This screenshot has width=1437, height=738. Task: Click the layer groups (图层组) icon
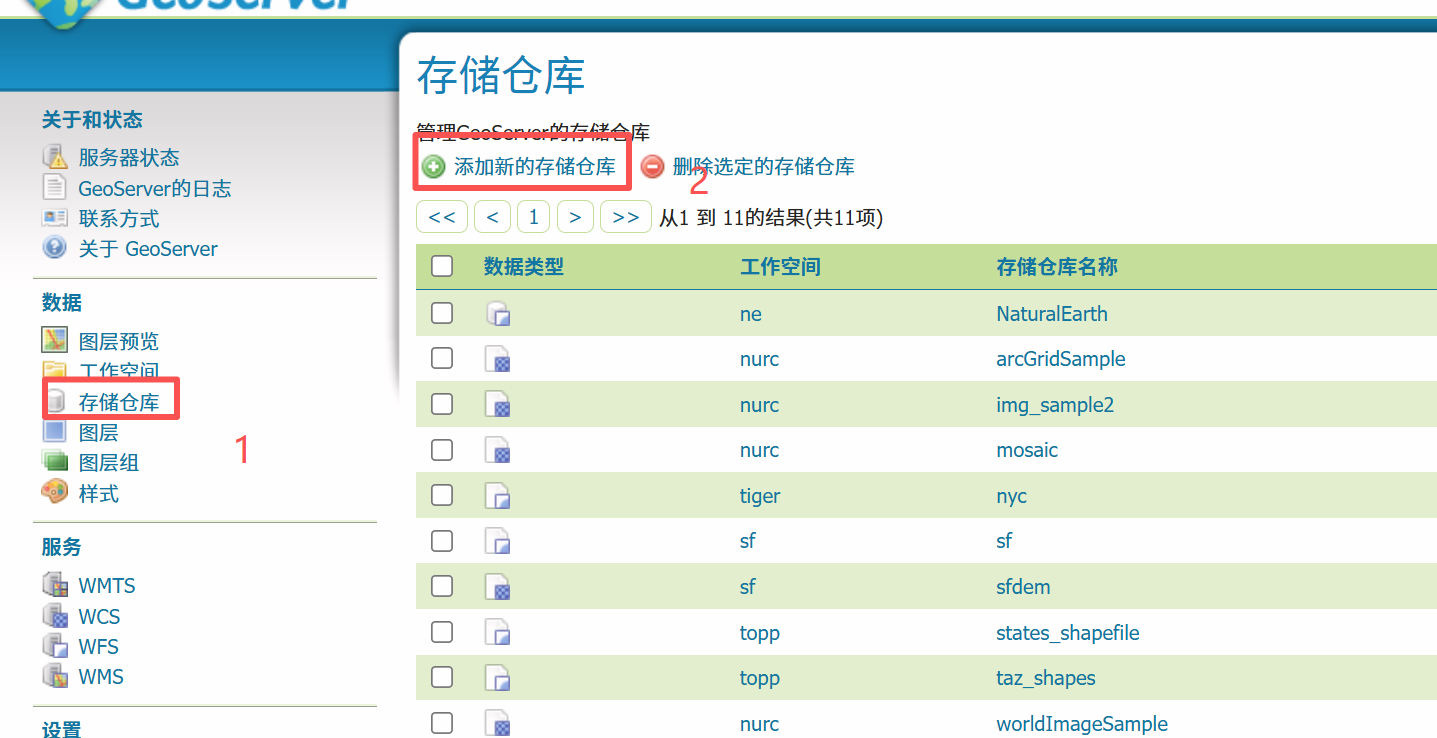pyautogui.click(x=54, y=461)
